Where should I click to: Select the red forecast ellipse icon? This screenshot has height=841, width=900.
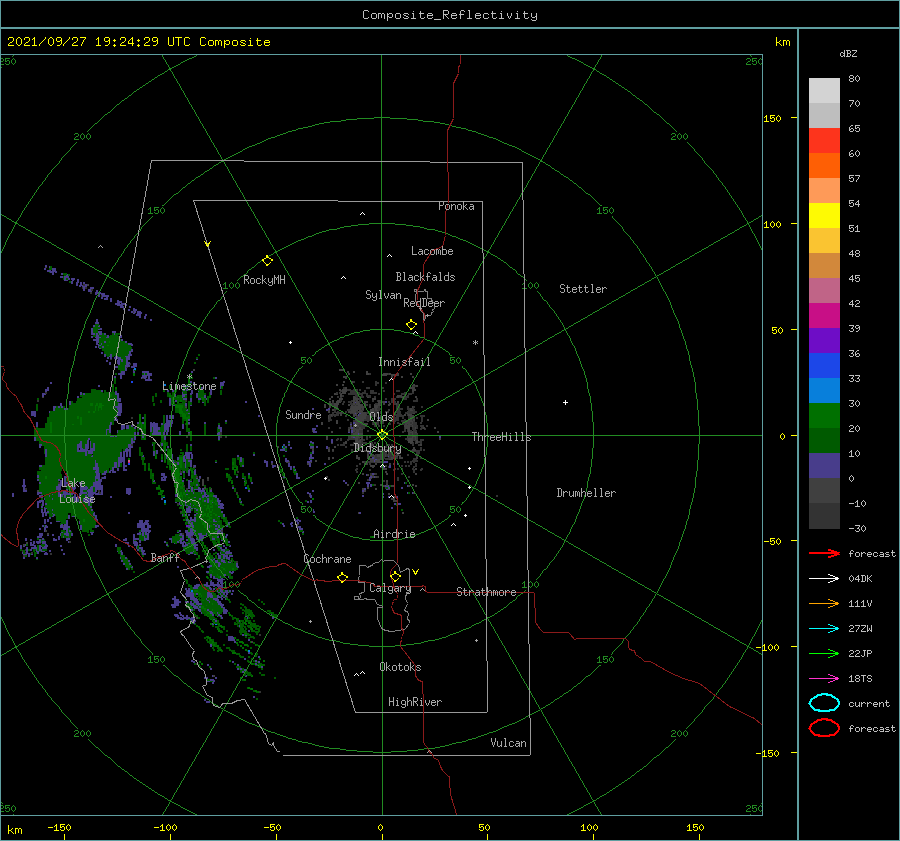[824, 728]
